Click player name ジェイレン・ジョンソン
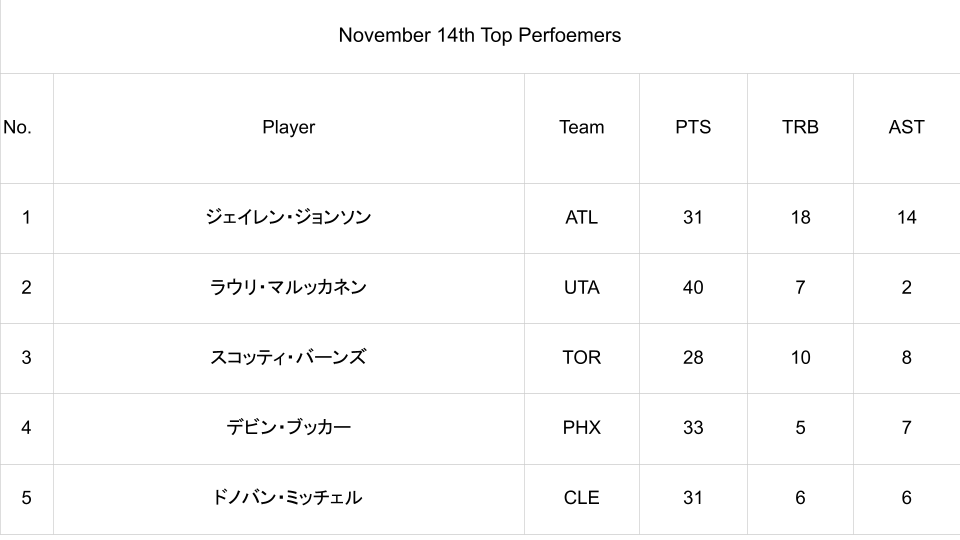 click(x=288, y=217)
